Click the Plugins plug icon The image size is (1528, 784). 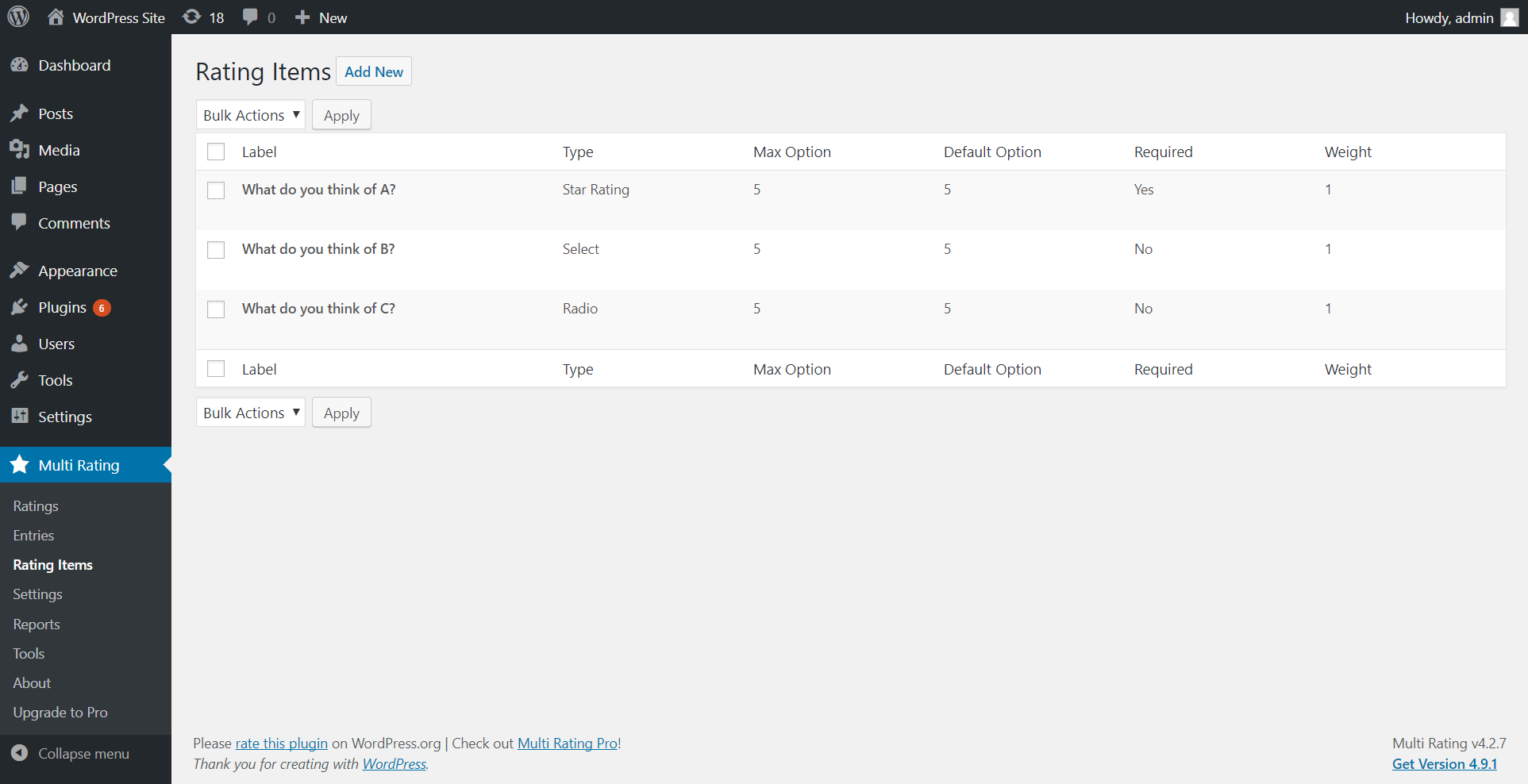point(20,307)
